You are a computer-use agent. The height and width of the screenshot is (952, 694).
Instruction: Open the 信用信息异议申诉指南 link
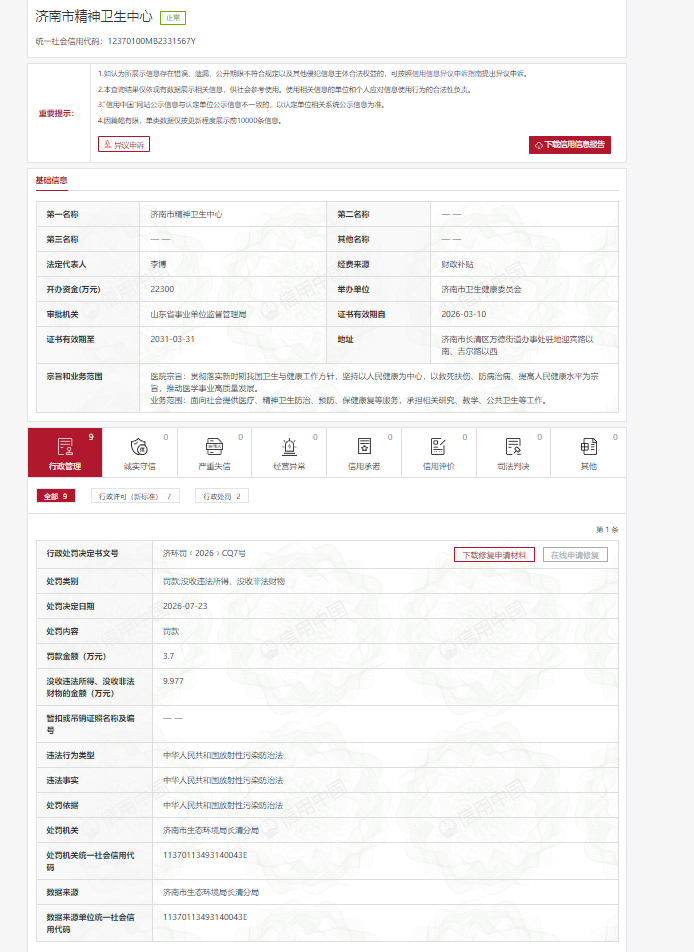tap(447, 73)
